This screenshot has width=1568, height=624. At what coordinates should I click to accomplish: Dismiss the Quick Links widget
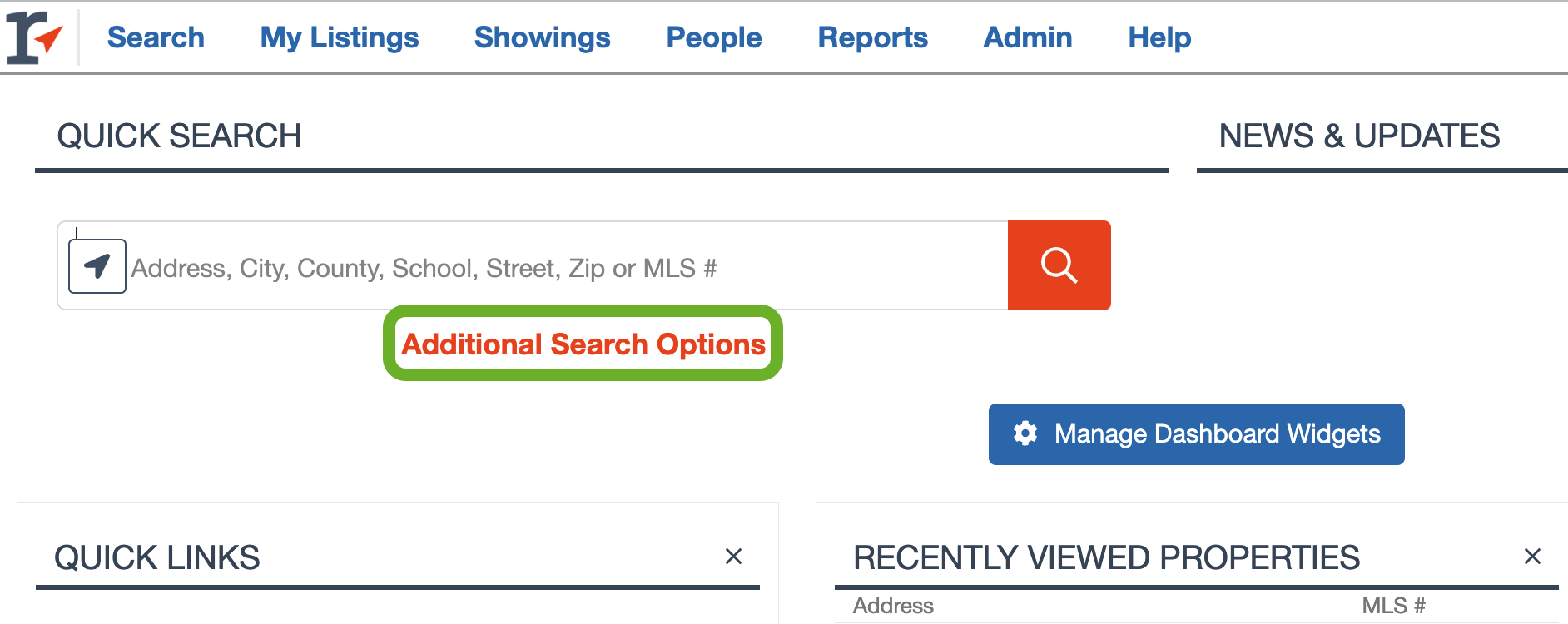(x=733, y=556)
